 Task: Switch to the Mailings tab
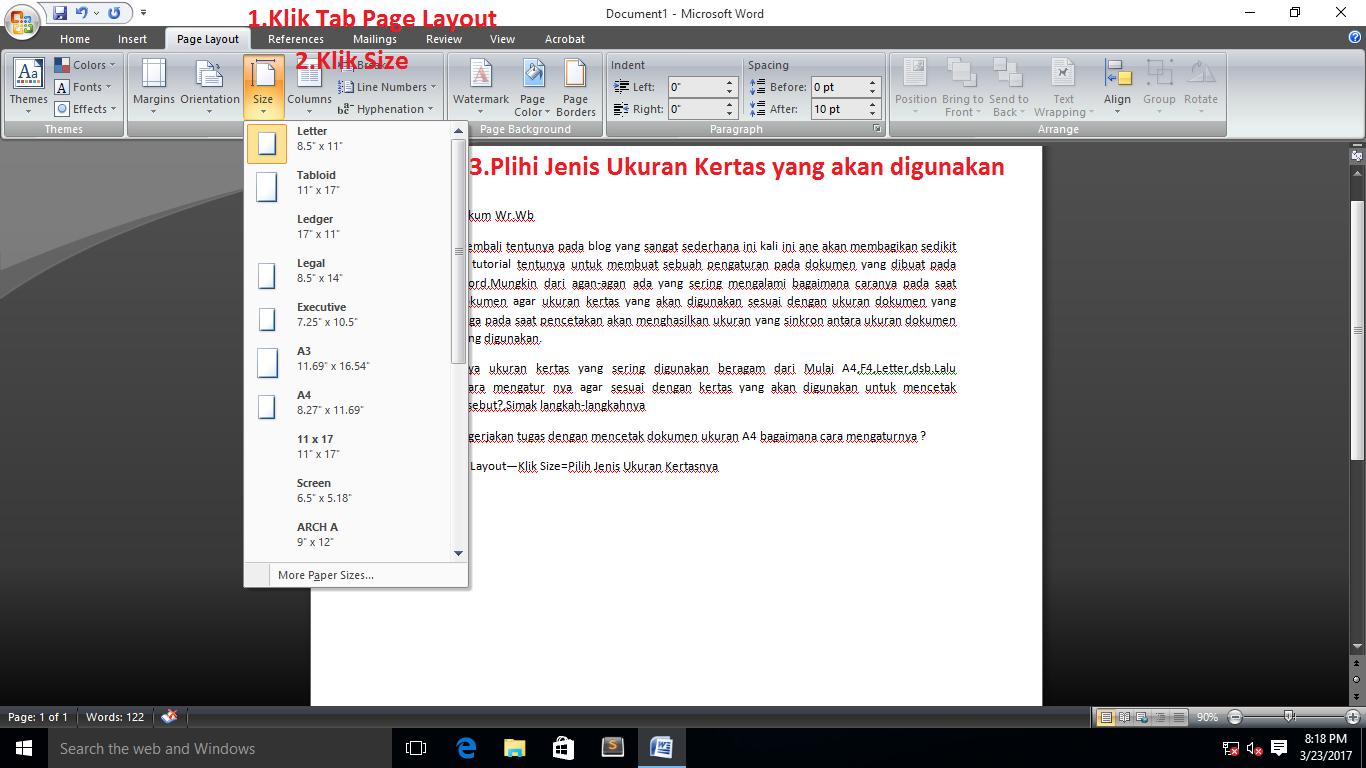375,39
